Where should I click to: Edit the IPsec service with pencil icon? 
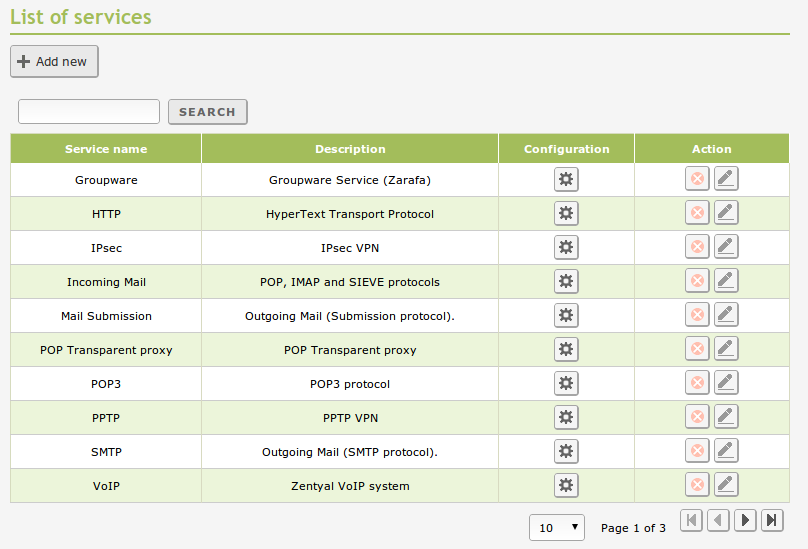pyautogui.click(x=726, y=247)
